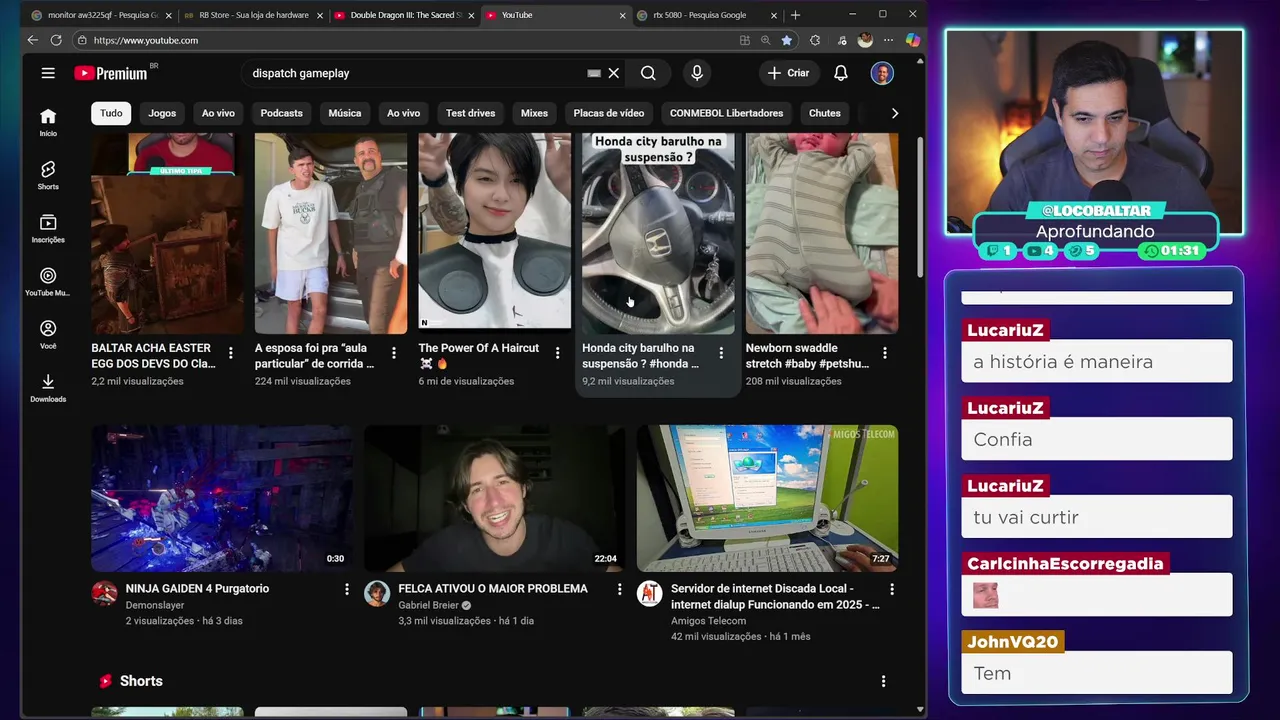The width and height of the screenshot is (1280, 720).
Task: Select the Chutes filter chip
Action: [825, 113]
